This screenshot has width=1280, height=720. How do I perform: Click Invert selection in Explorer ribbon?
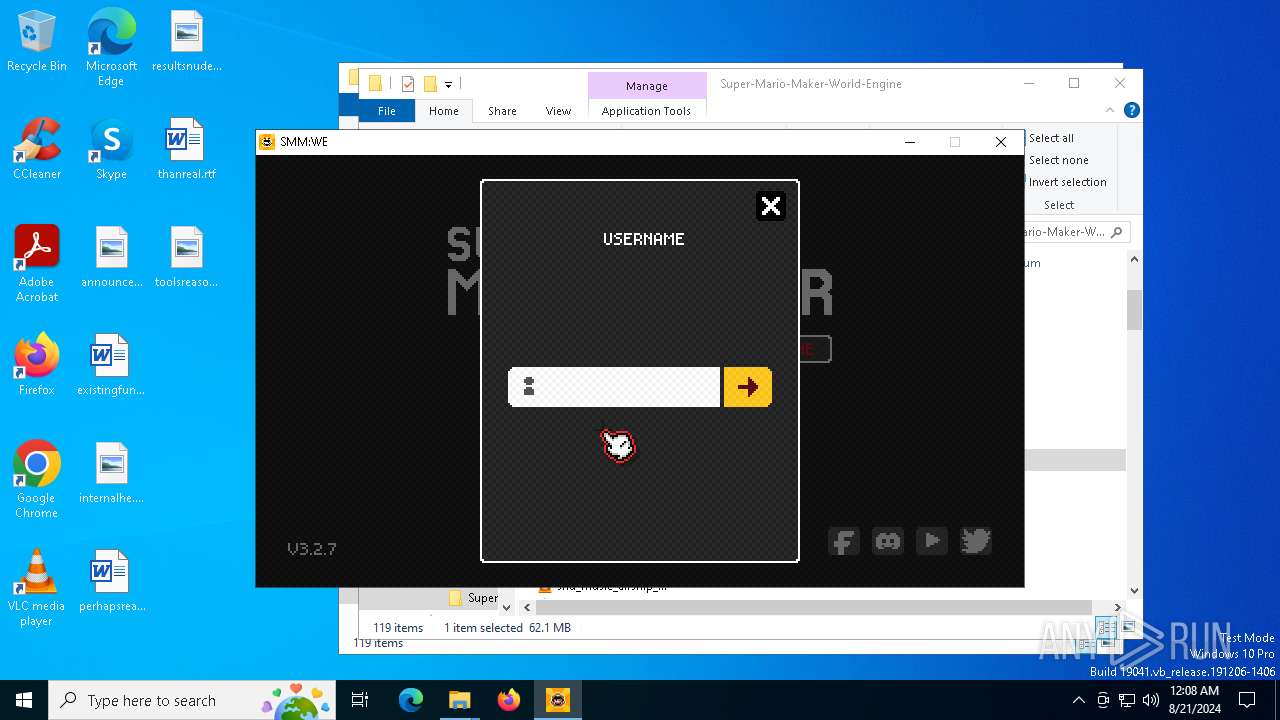pos(1067,182)
